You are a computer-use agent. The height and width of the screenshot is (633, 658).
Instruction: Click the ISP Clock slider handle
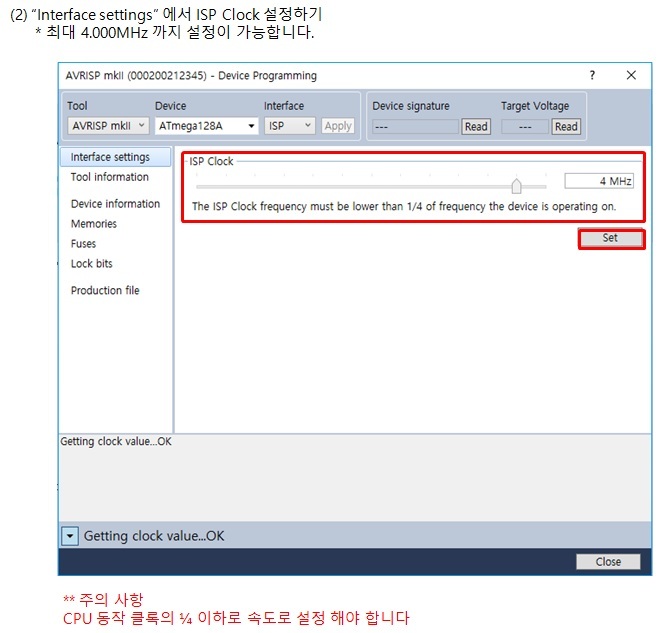coord(517,186)
